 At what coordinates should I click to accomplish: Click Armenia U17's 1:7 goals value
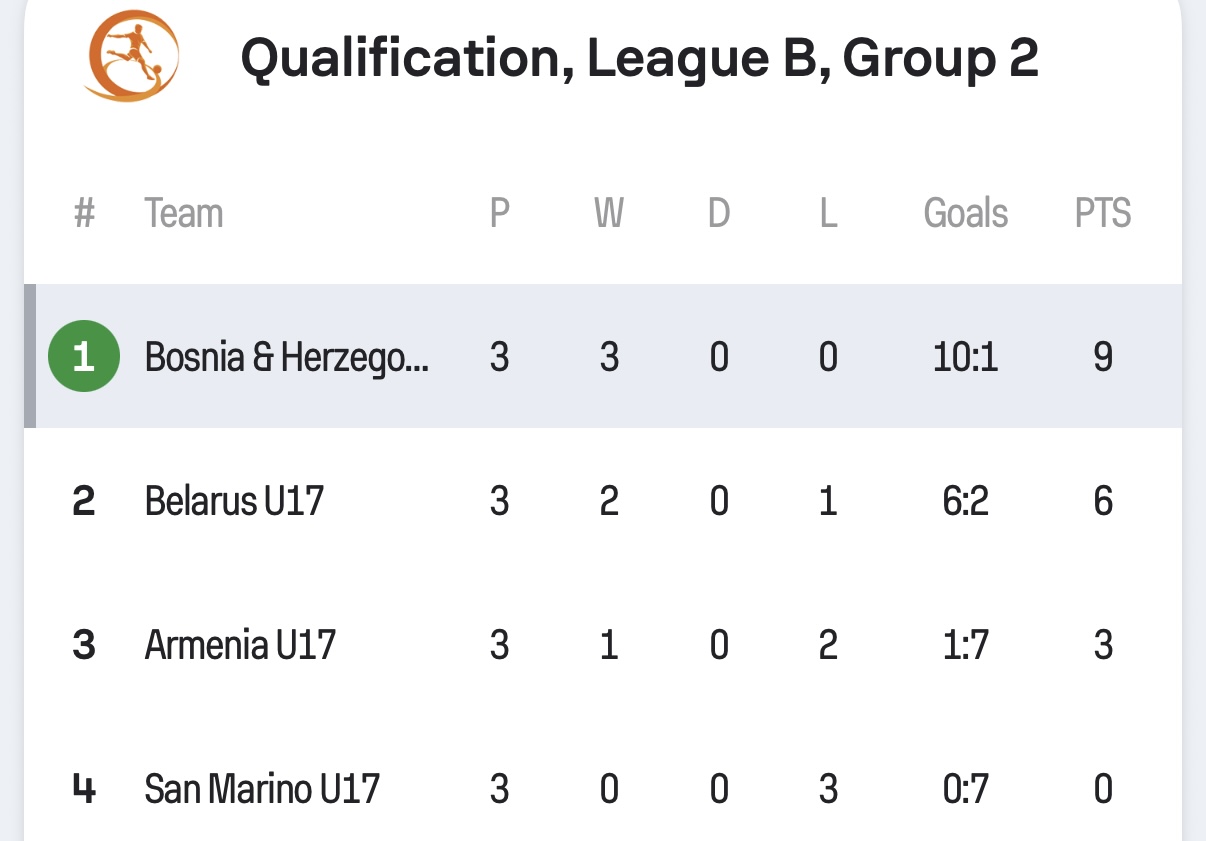[966, 645]
